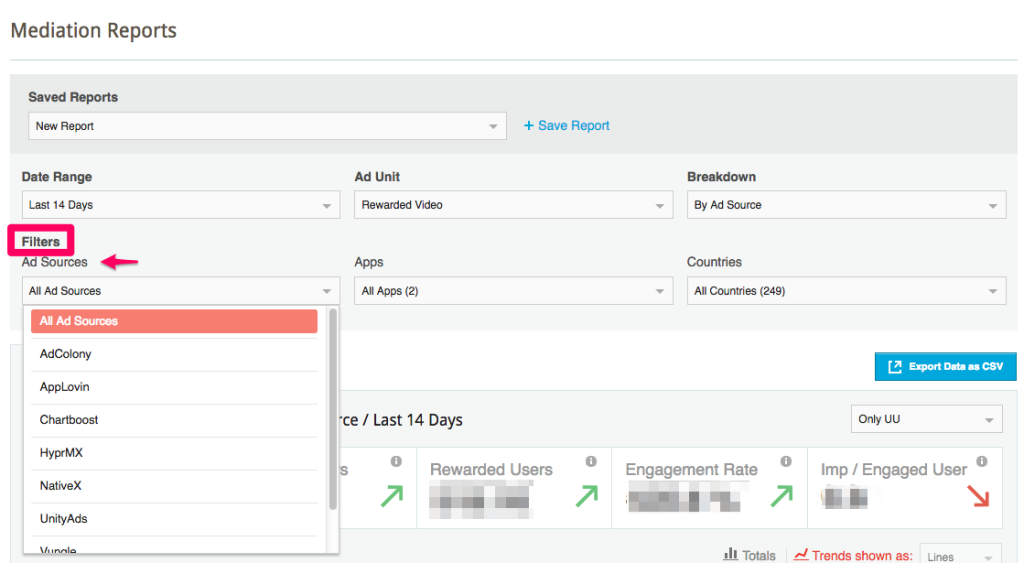1024x563 pixels.
Task: Open the Ad Unit Rewarded Video dropdown
Action: [513, 205]
